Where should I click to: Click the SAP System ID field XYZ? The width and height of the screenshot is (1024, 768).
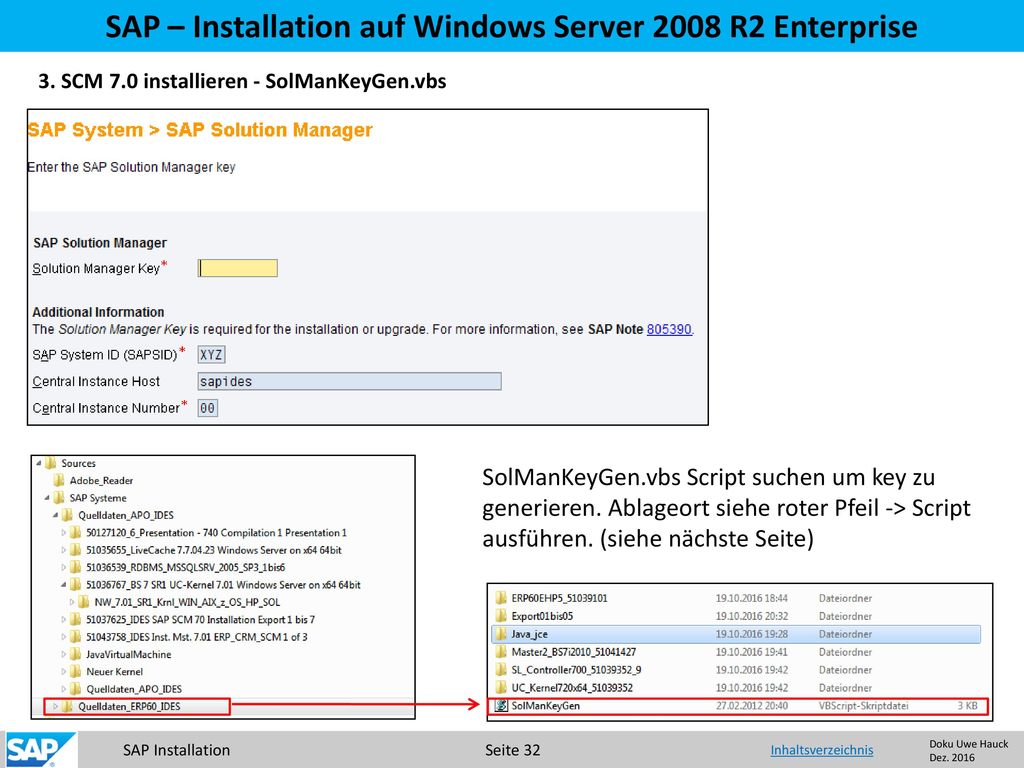click(x=212, y=355)
